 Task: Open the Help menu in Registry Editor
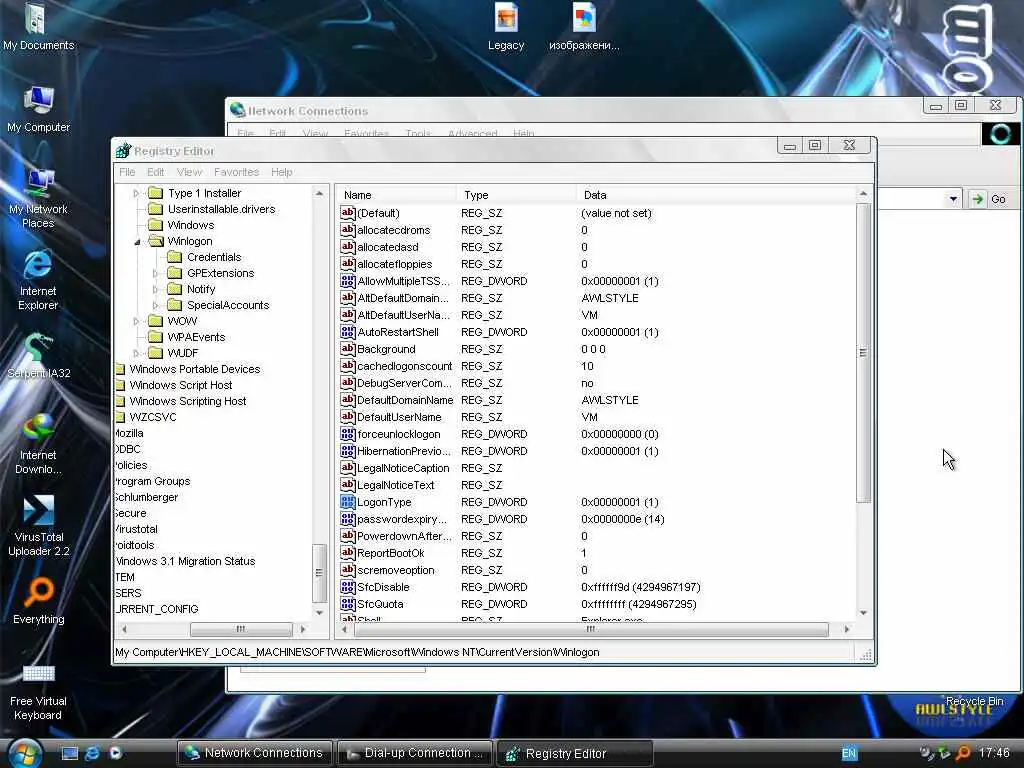281,172
